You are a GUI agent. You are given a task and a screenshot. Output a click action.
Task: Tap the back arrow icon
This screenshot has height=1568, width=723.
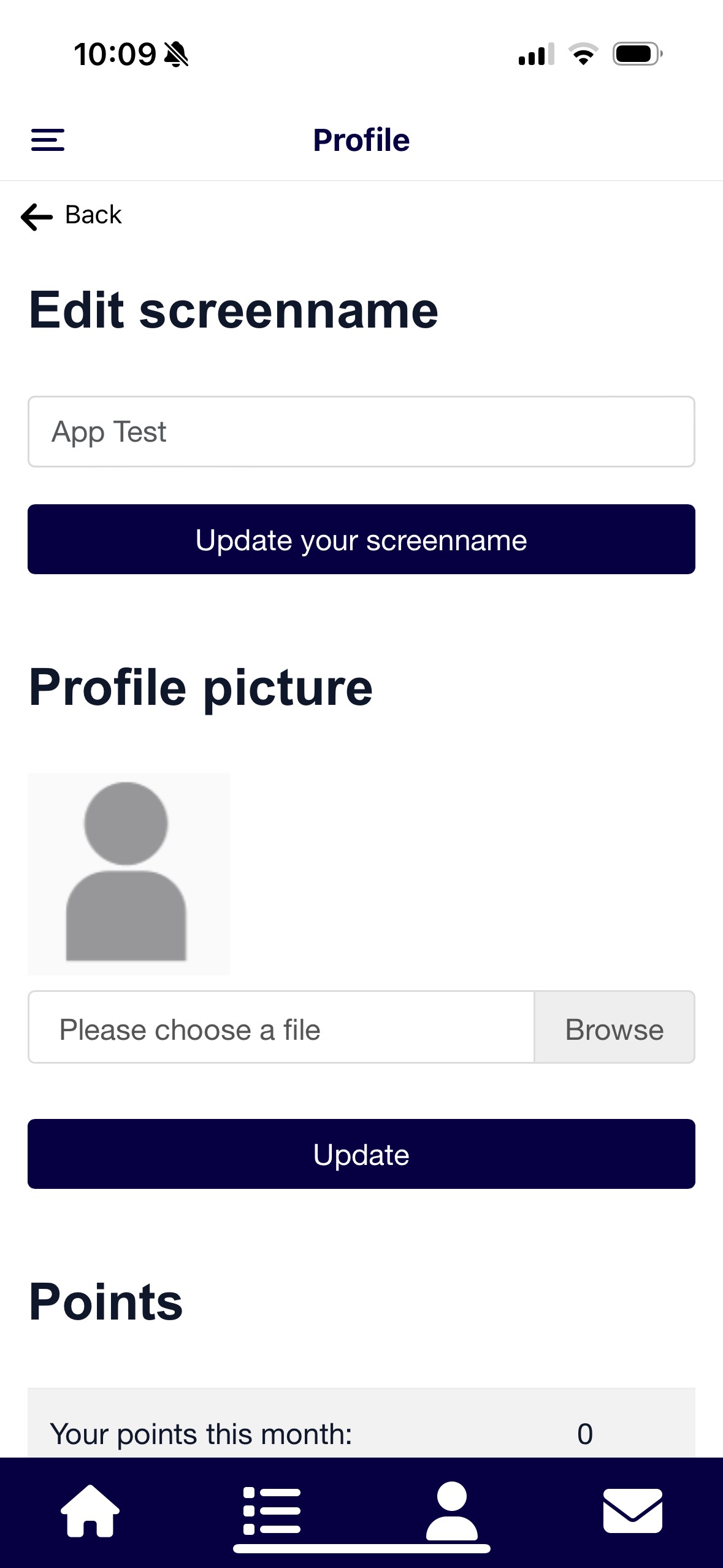tap(37, 217)
